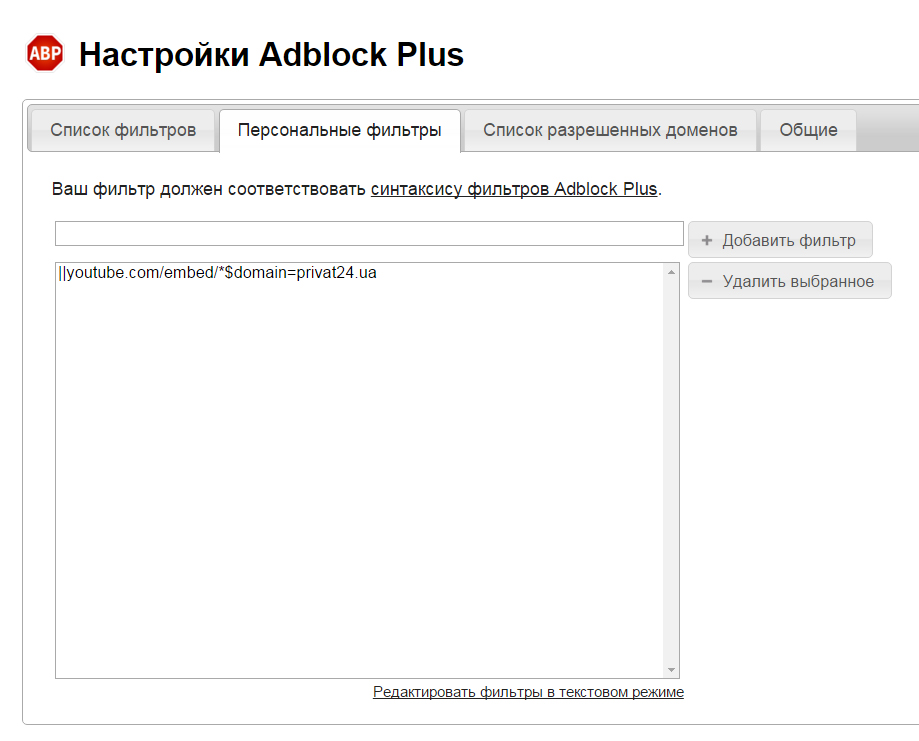Click the filter list scroll up arrow
Image resolution: width=919 pixels, height=741 pixels.
click(671, 272)
